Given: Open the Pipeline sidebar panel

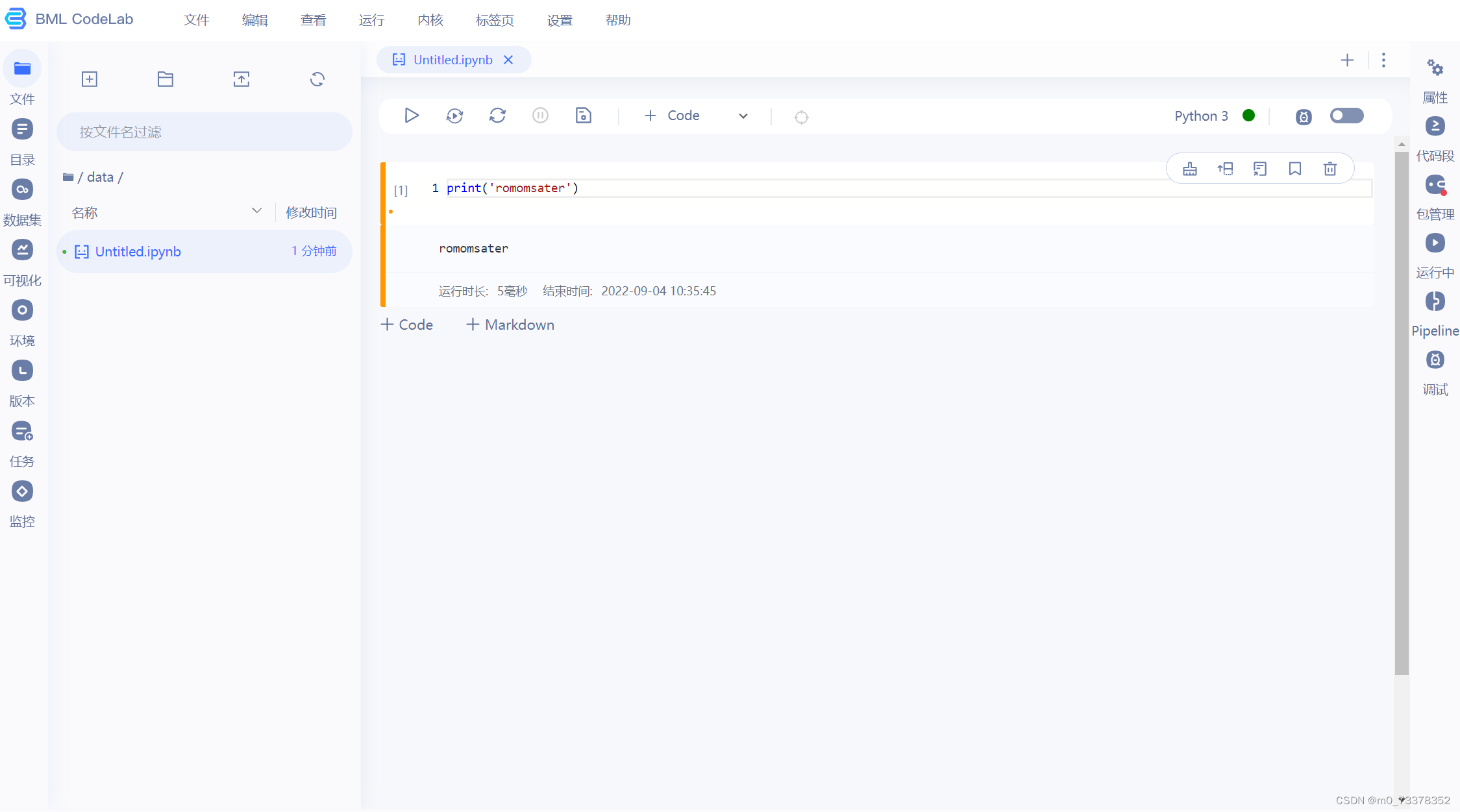Looking at the screenshot, I should point(1435,302).
